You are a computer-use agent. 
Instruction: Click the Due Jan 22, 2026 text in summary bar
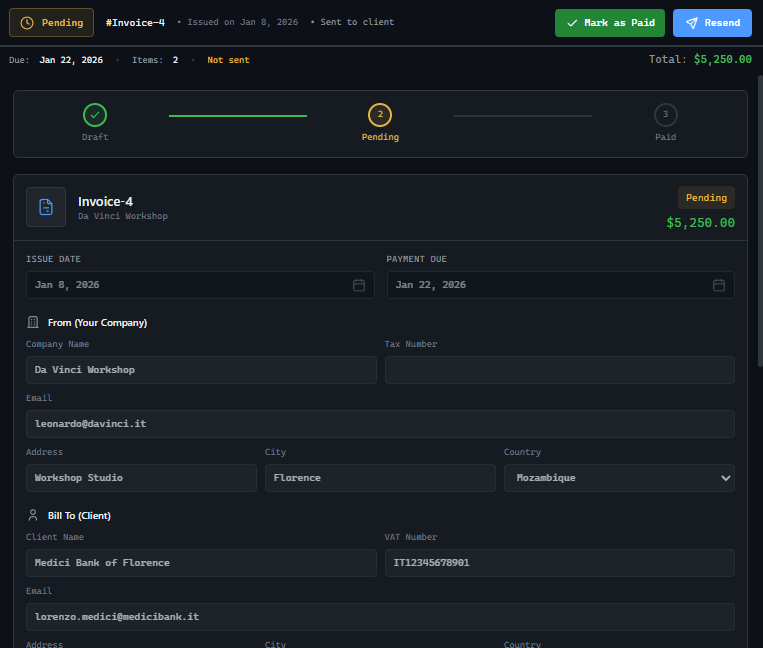pos(56,60)
